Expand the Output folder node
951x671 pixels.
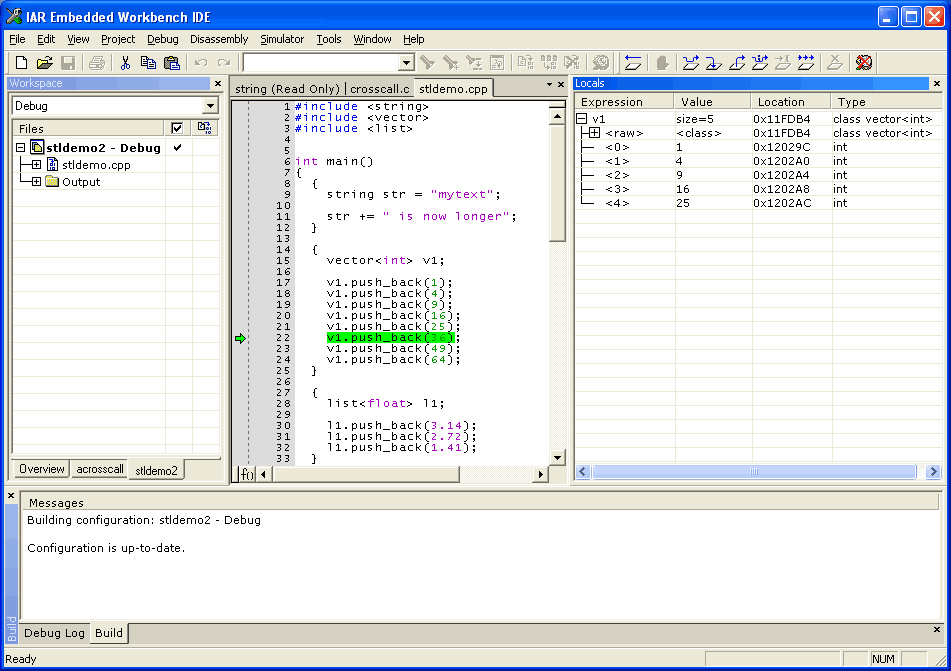tap(36, 181)
